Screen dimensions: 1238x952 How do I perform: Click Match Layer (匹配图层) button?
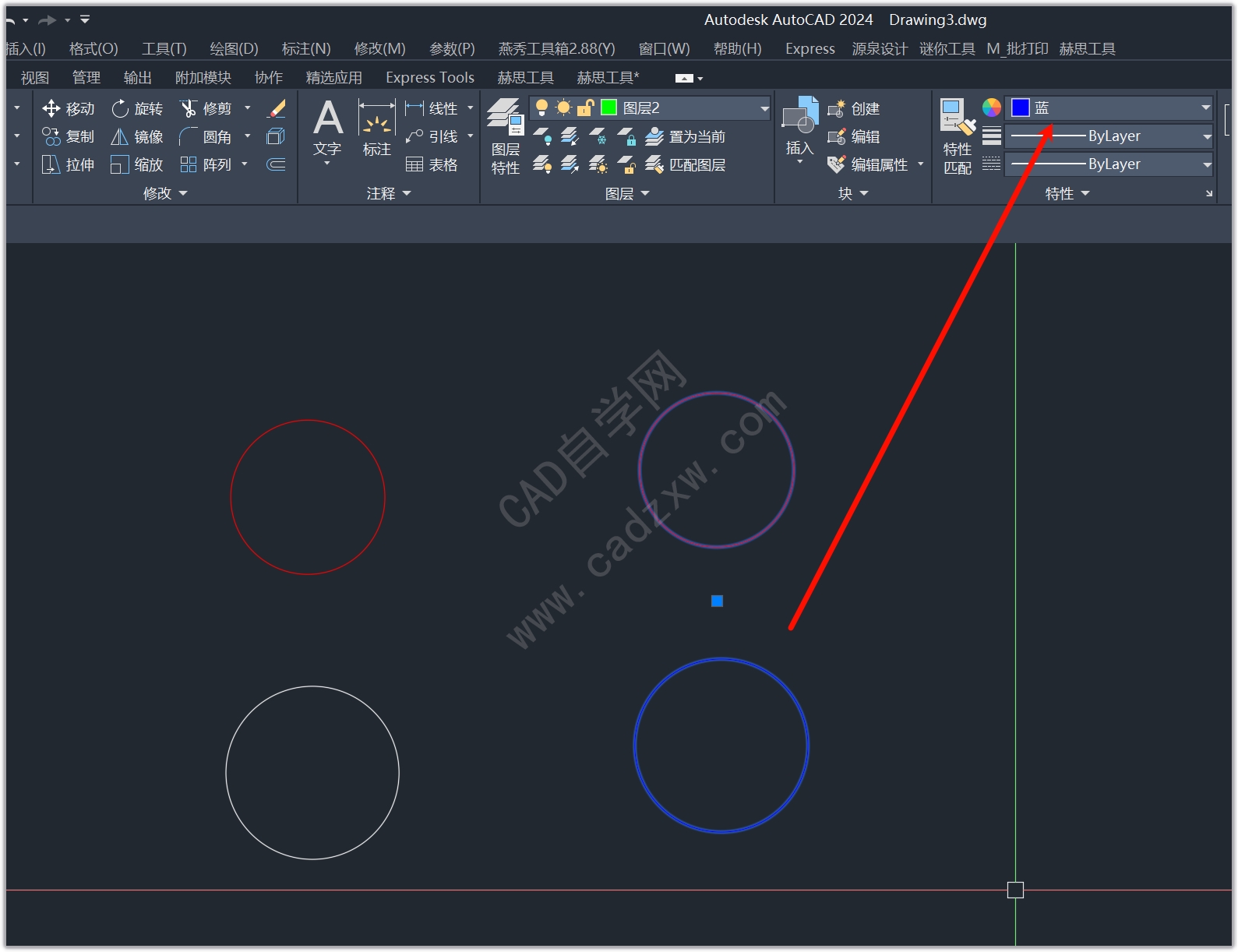point(686,164)
